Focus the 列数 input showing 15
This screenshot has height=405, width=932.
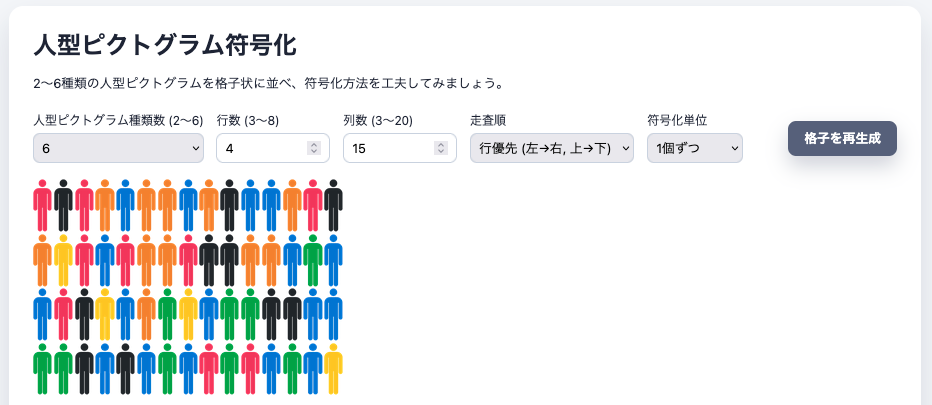click(387, 148)
